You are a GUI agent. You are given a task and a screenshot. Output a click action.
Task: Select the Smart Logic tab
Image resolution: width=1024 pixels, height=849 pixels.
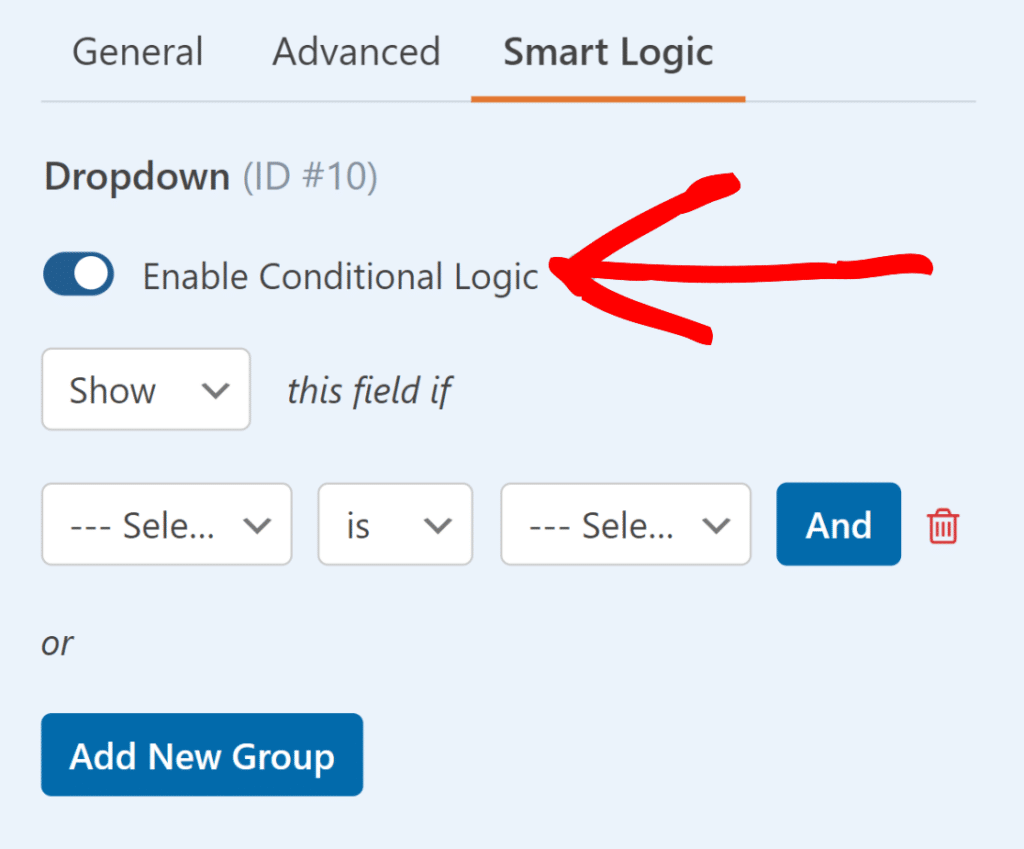(607, 52)
